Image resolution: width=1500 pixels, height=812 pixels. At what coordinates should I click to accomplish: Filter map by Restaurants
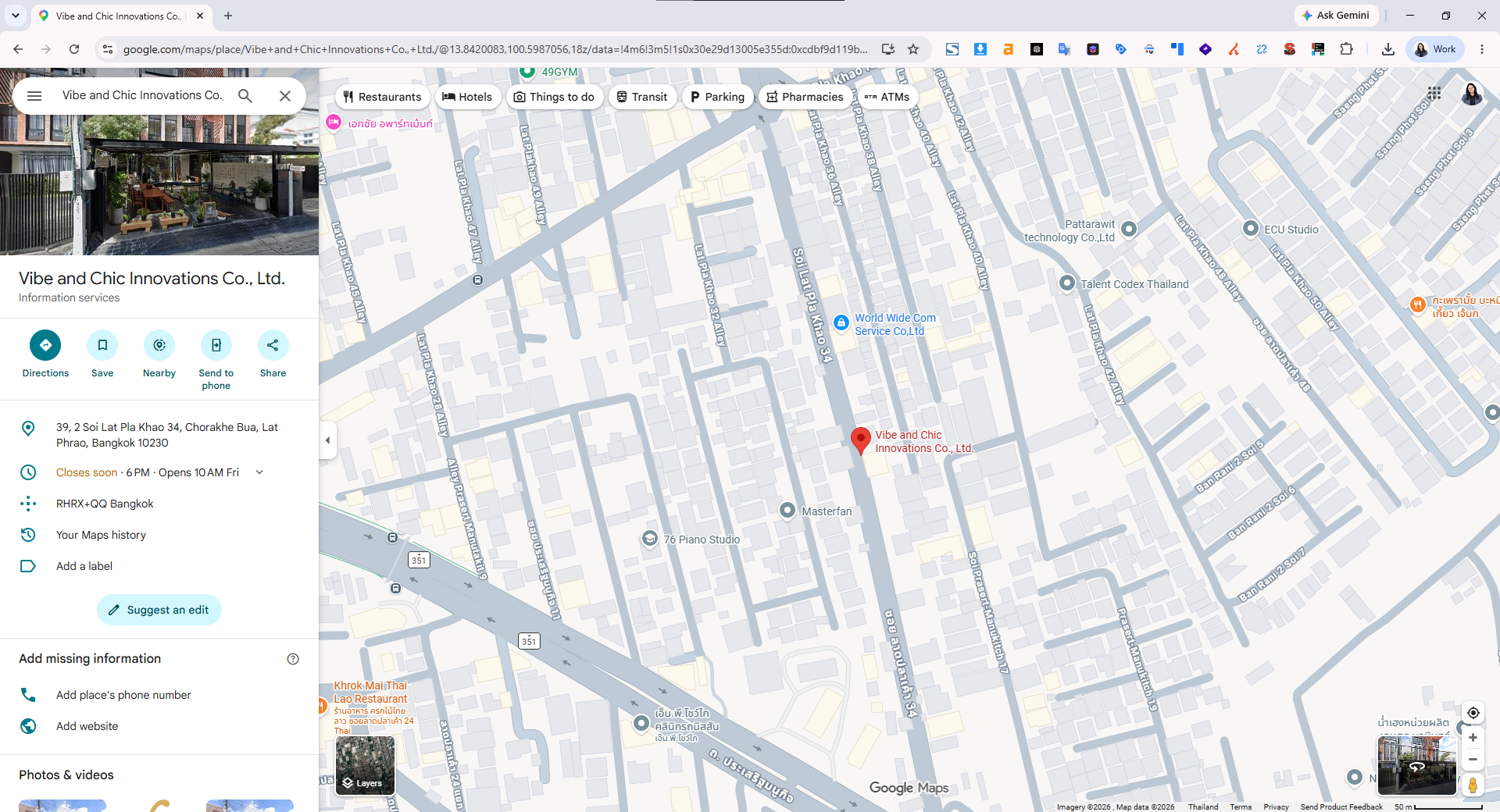382,97
